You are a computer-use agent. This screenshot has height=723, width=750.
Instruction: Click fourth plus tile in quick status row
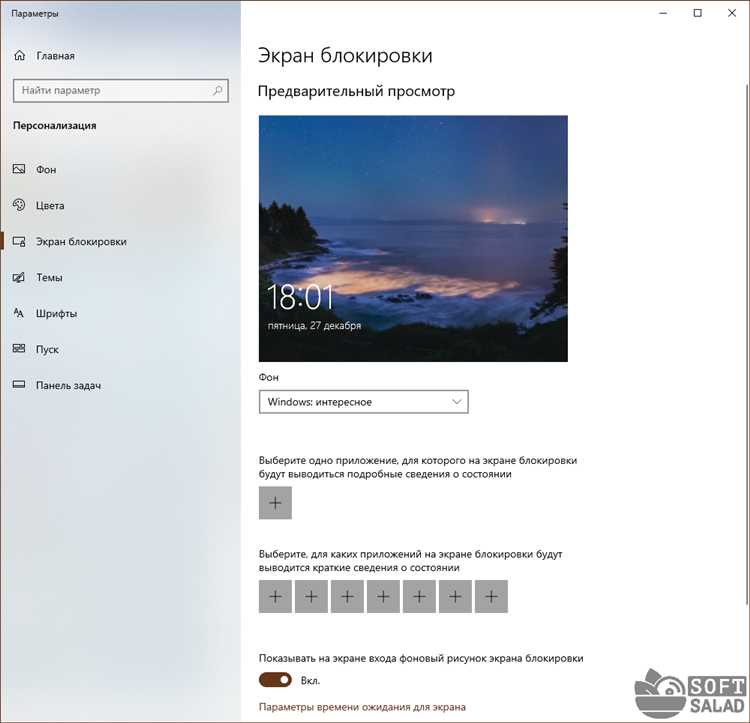(x=383, y=596)
